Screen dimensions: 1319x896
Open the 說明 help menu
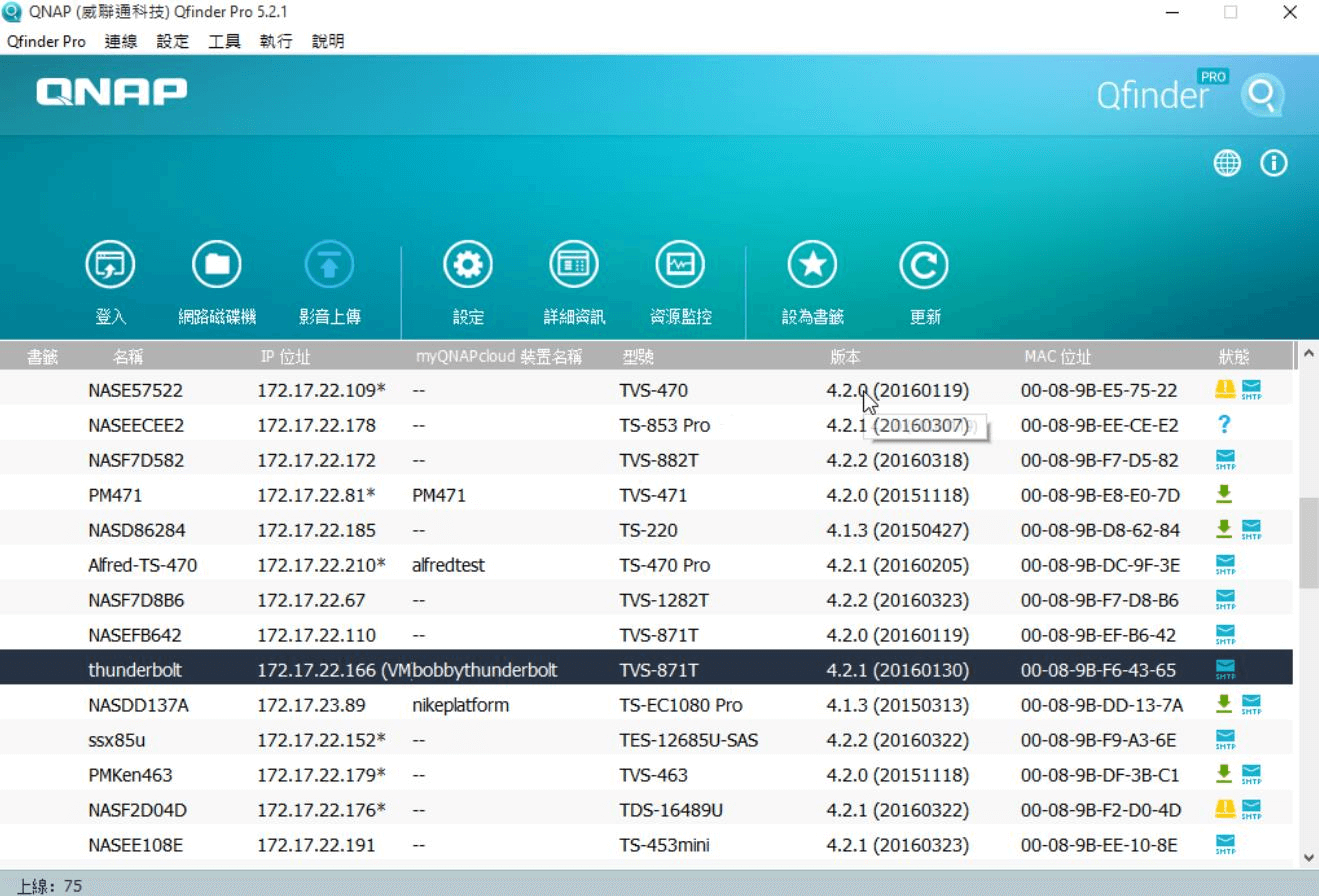(x=328, y=41)
